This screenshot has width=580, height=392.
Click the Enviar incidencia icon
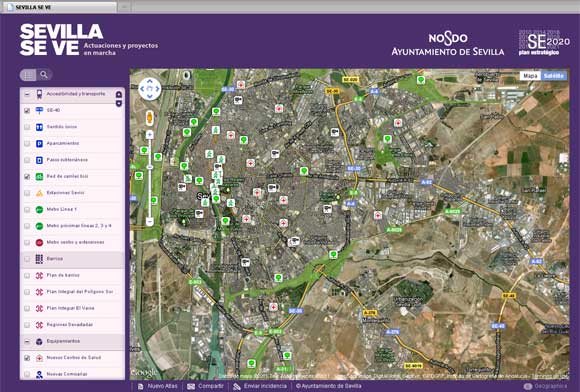pyautogui.click(x=237, y=386)
